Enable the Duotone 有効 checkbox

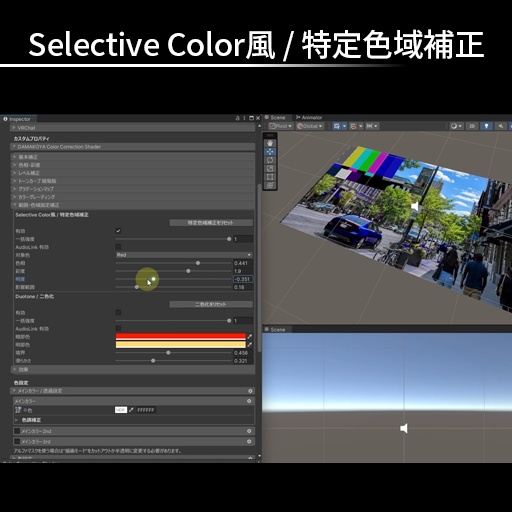coord(118,312)
